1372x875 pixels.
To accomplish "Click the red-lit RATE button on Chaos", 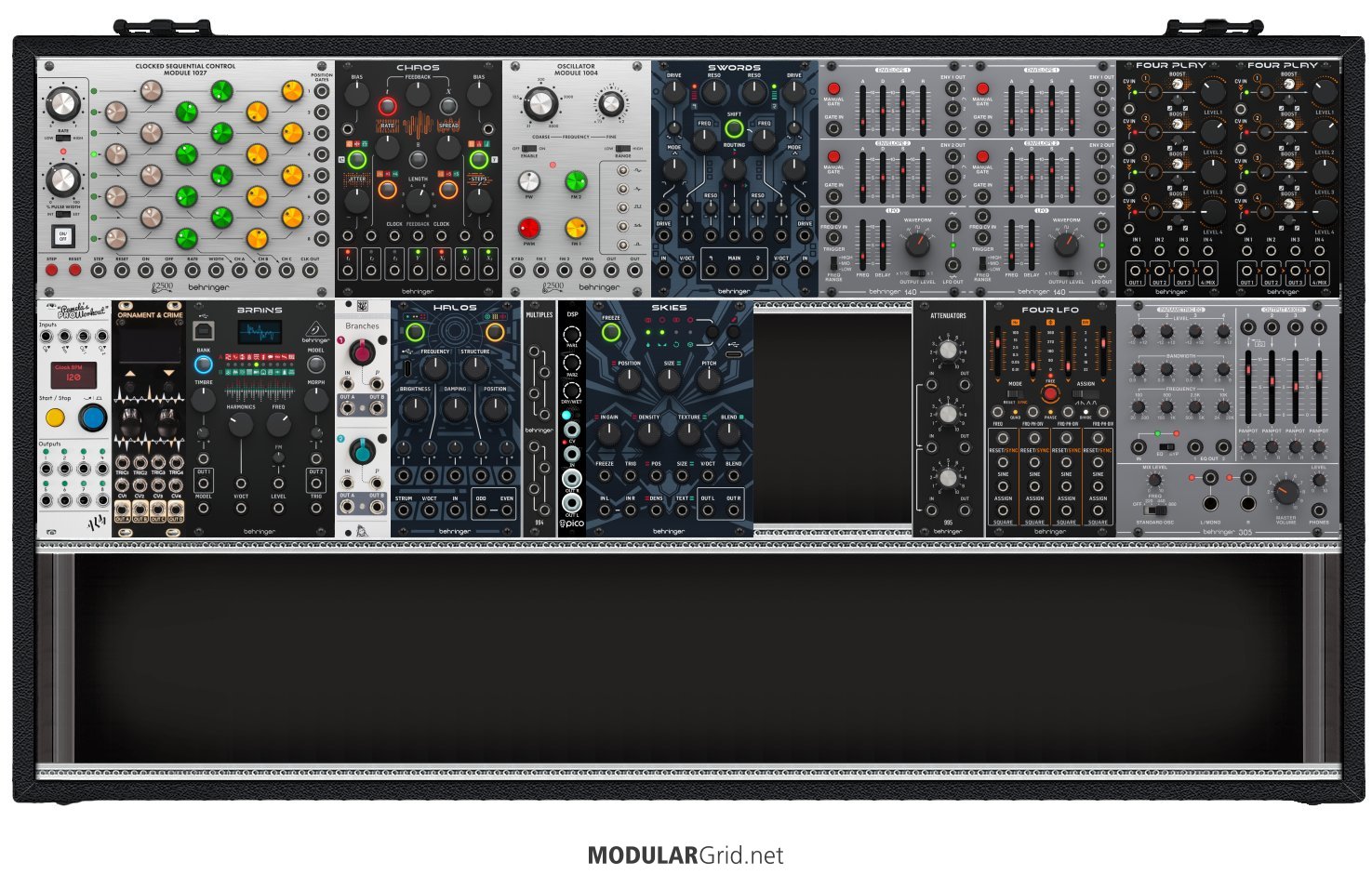I will pyautogui.click(x=387, y=108).
